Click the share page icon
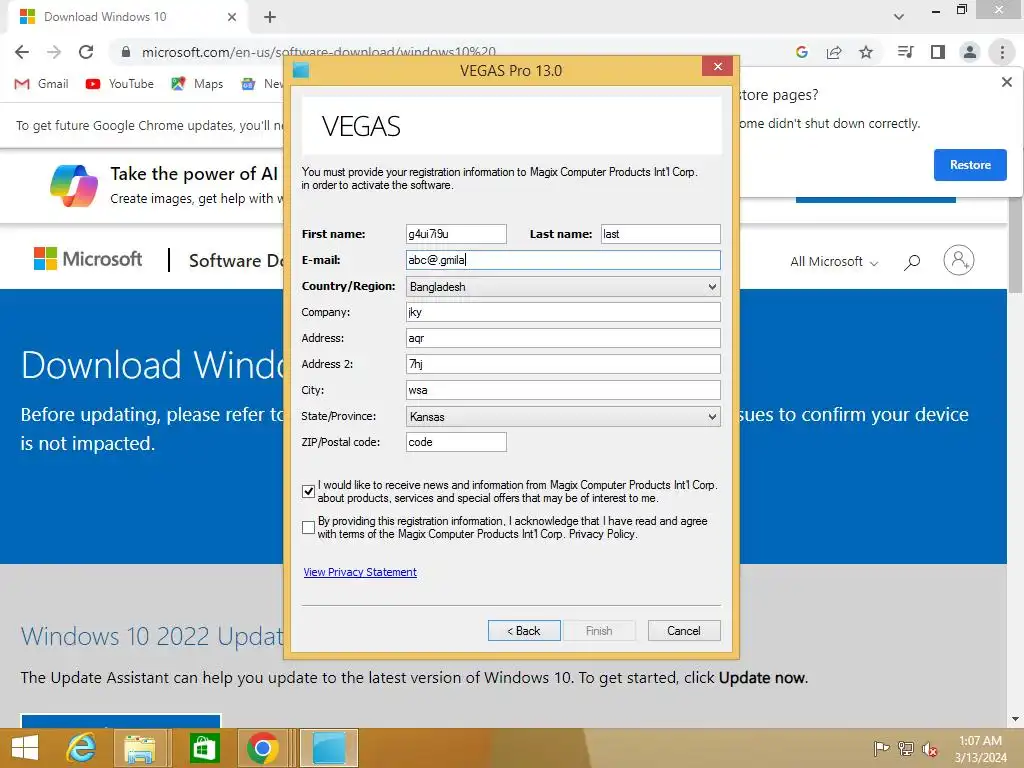 click(834, 52)
